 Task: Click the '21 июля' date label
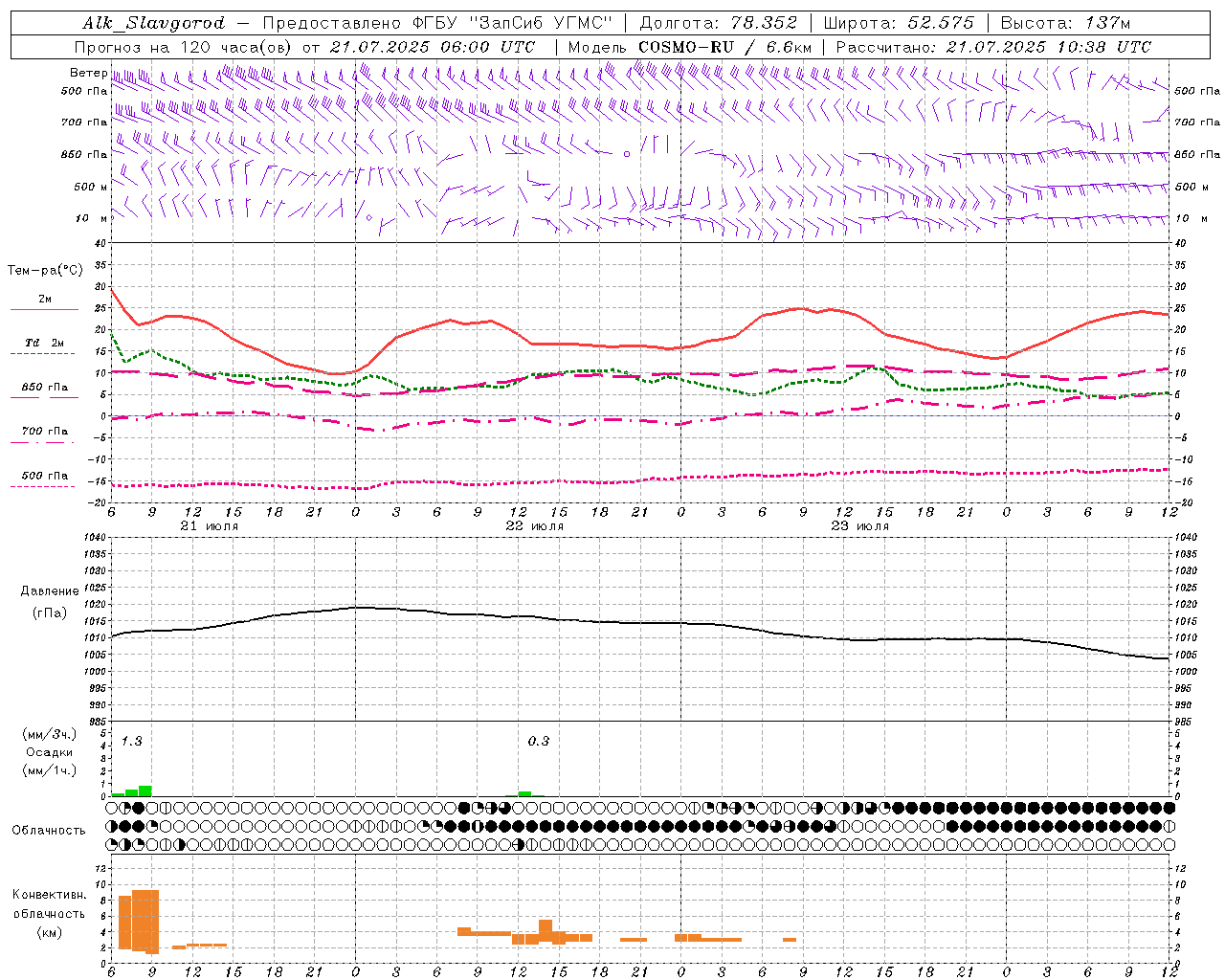[210, 526]
